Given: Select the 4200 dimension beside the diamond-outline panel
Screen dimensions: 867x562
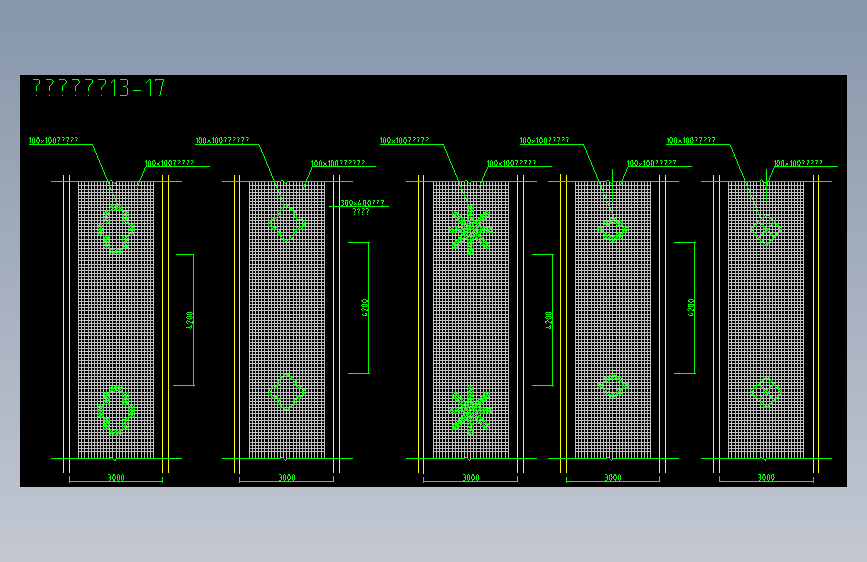Looking at the screenshot, I should [x=364, y=308].
